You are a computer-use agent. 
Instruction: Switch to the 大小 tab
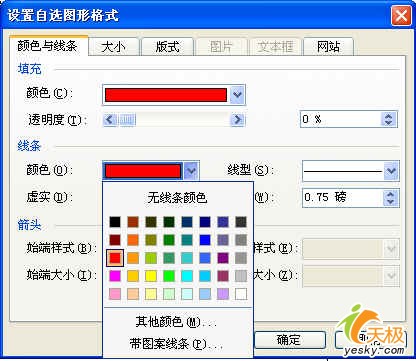(x=113, y=47)
